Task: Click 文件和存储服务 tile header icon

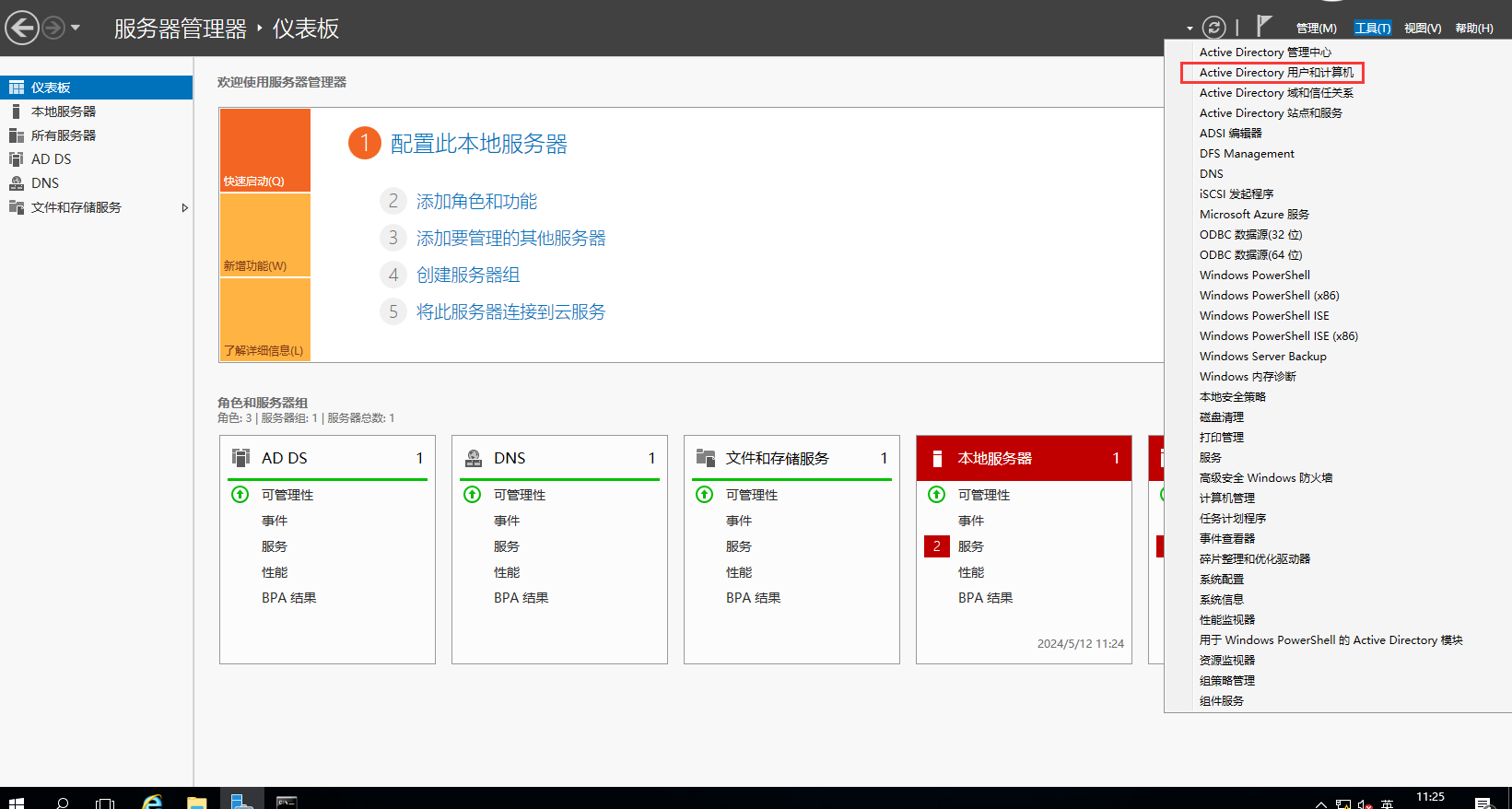Action: click(x=706, y=458)
